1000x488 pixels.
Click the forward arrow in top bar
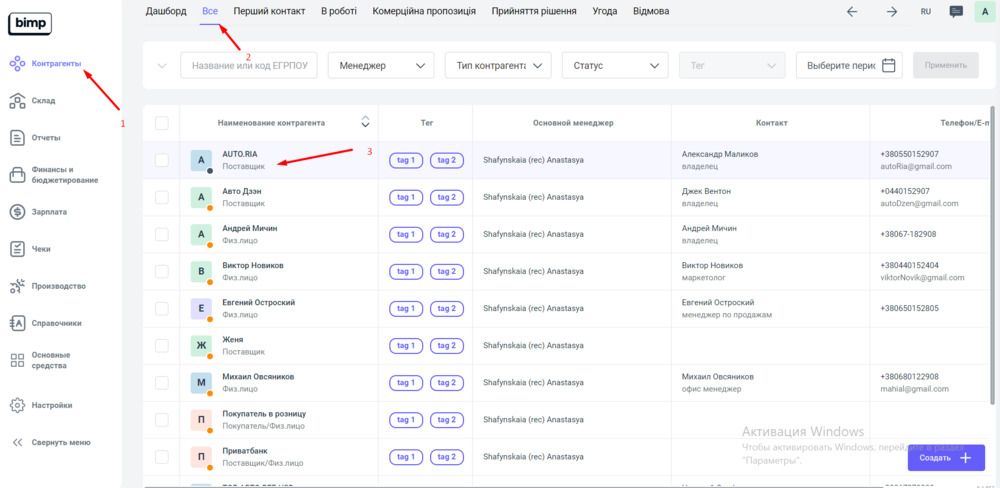point(891,12)
